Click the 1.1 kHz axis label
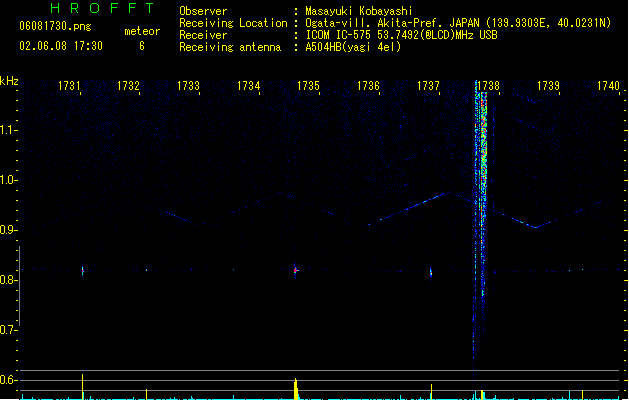The image size is (629, 400). (7, 130)
